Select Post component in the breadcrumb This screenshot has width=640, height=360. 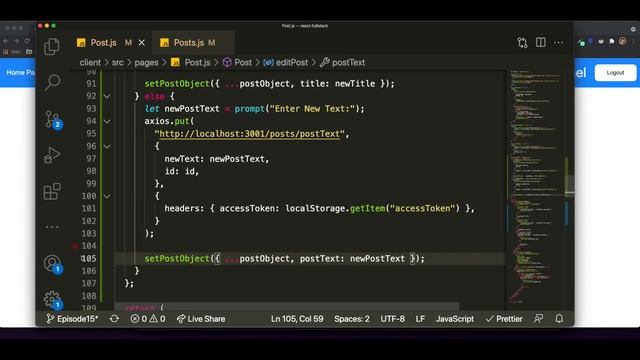(x=238, y=62)
